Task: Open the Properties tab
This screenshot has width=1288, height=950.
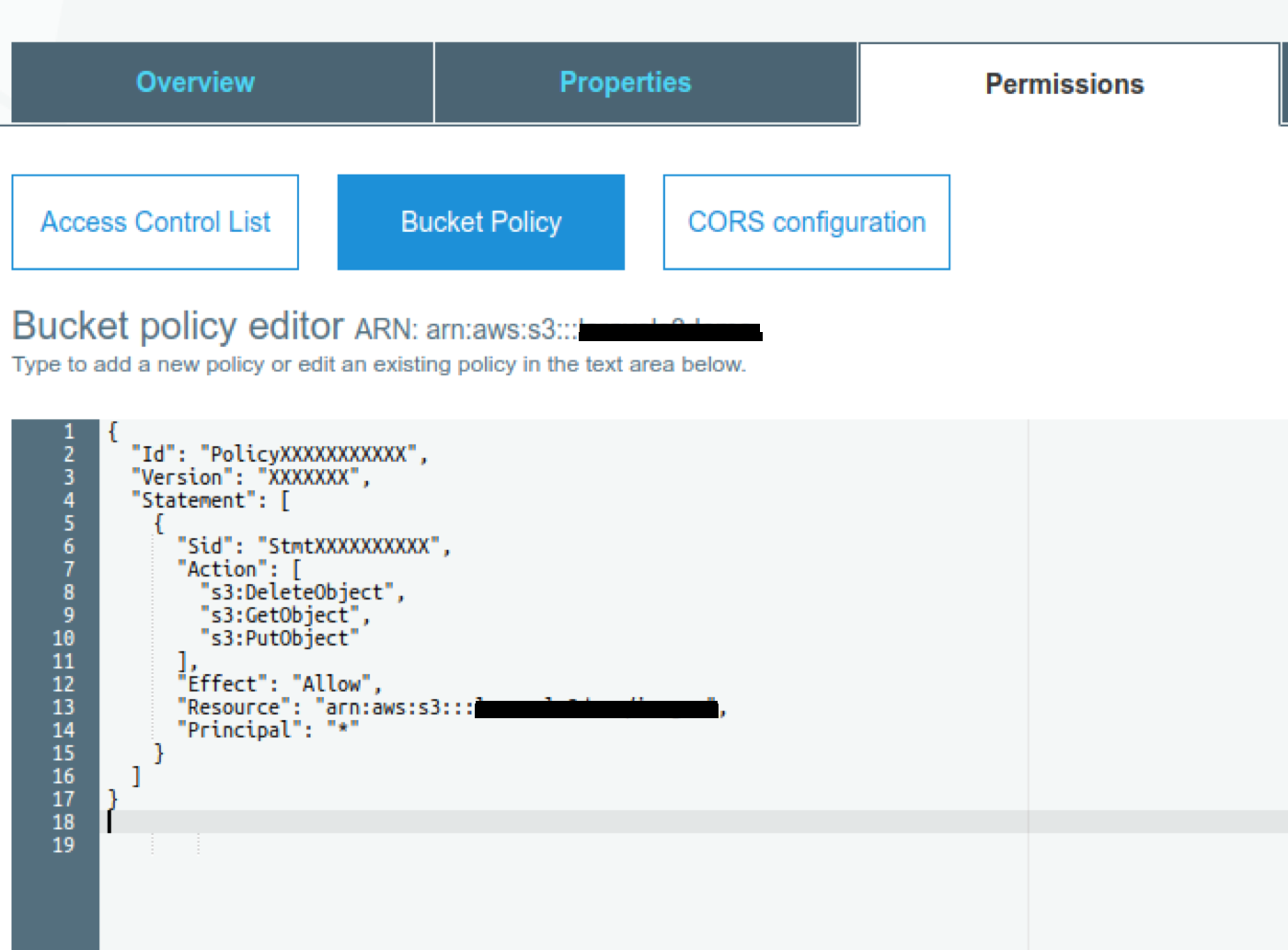Action: [625, 83]
